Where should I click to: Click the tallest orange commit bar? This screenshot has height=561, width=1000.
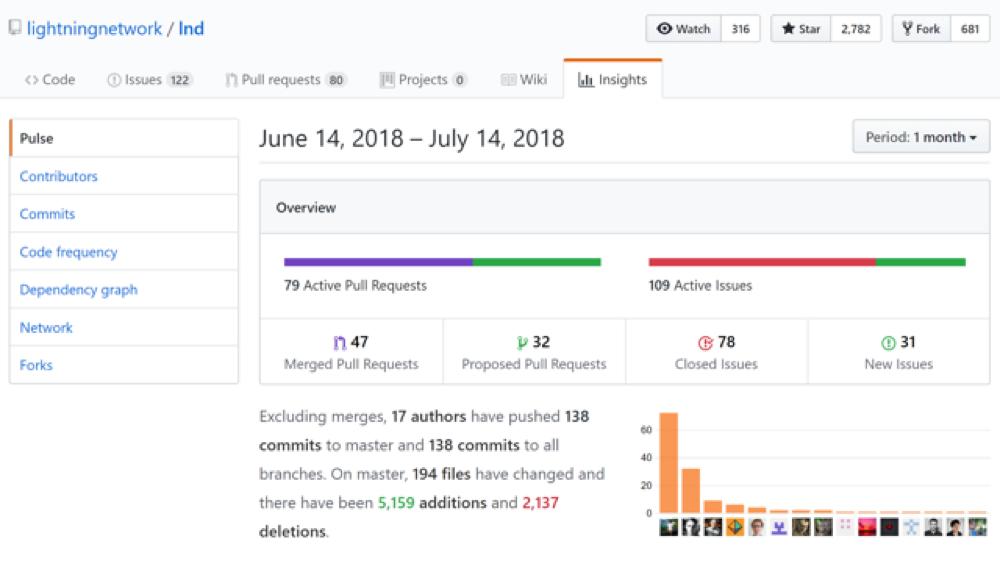click(668, 463)
